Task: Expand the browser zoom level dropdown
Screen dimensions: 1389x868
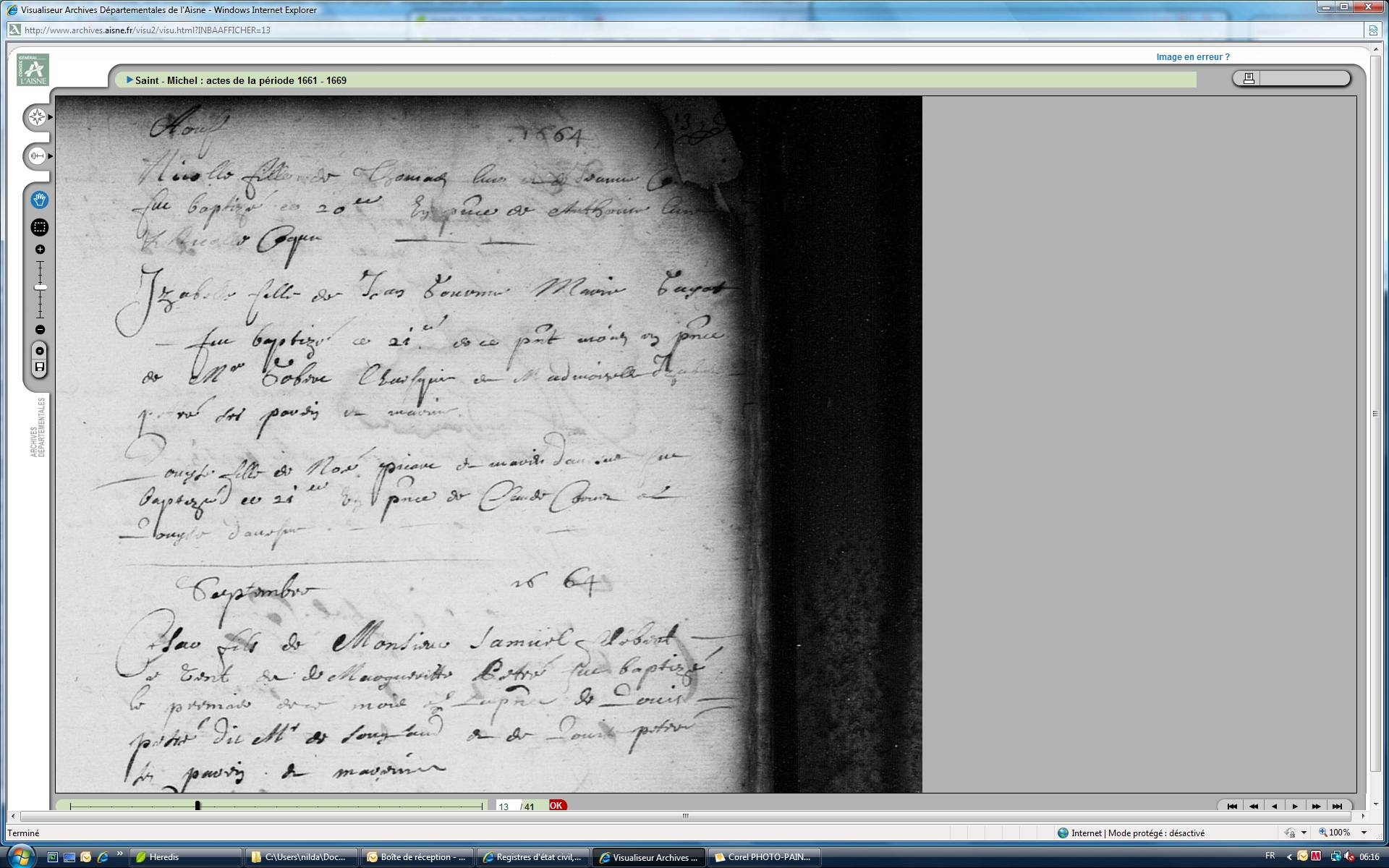Action: pos(1364,833)
